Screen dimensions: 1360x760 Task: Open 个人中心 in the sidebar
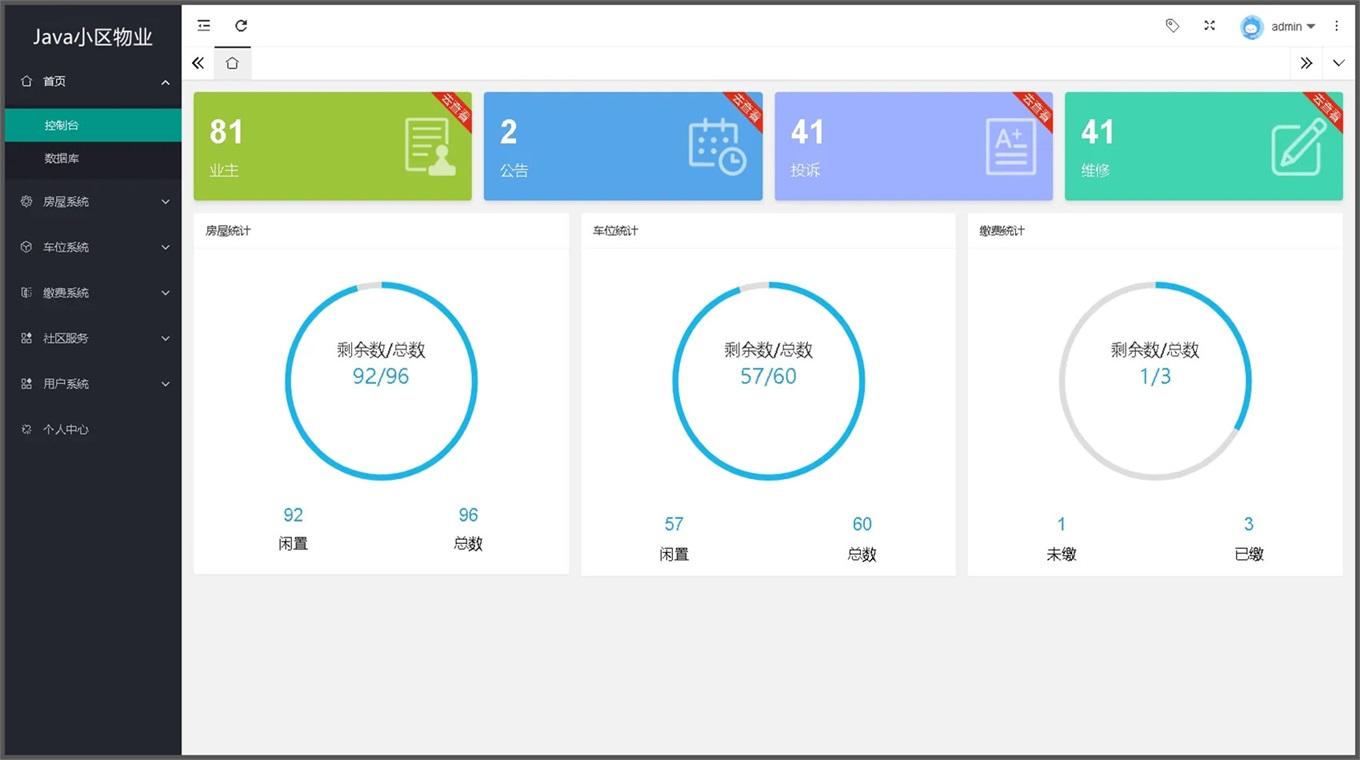click(x=93, y=429)
